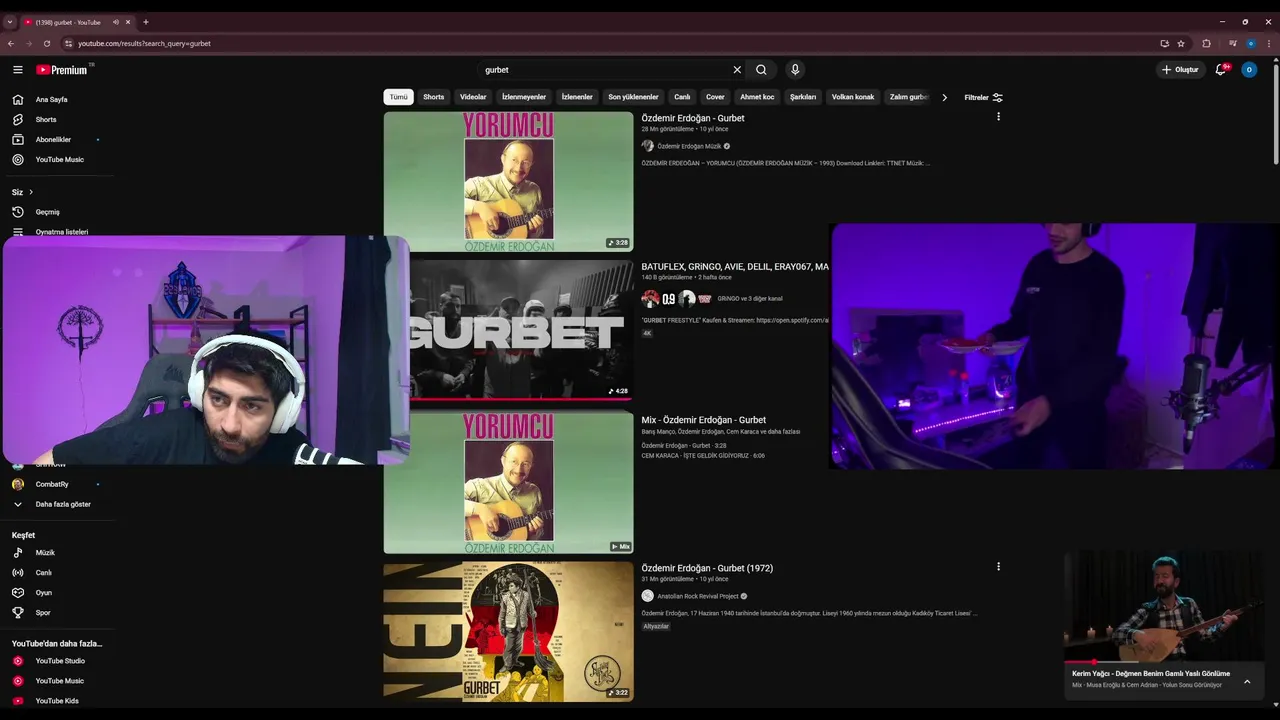Open options menu for Gurbet (1972) result
Screen dimensions: 1280x720
click(x=998, y=567)
